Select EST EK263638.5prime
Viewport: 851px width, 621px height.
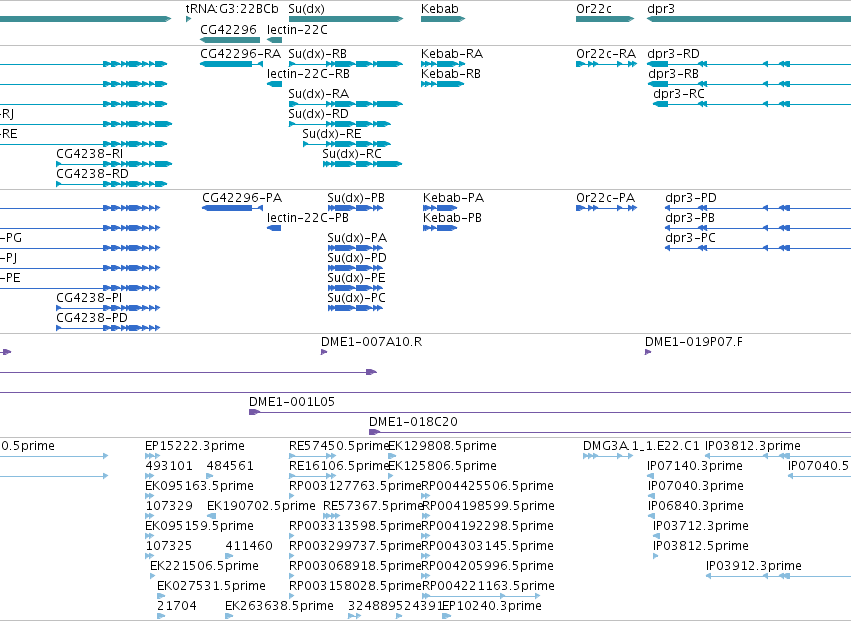tap(279, 606)
